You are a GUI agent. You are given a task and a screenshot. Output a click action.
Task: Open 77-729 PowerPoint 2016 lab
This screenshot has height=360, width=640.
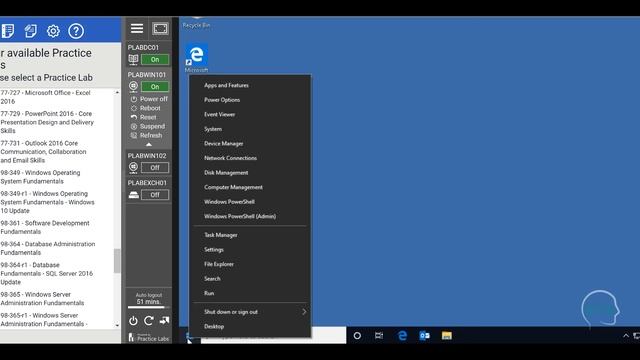click(x=47, y=122)
